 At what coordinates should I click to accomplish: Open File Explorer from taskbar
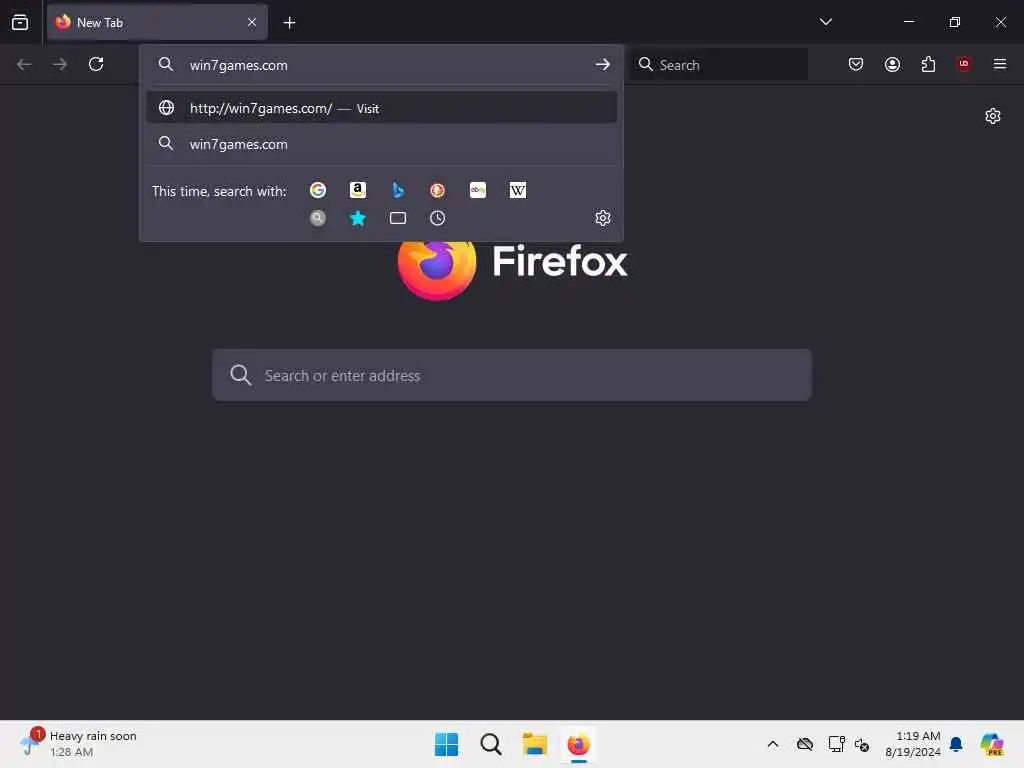[x=534, y=744]
